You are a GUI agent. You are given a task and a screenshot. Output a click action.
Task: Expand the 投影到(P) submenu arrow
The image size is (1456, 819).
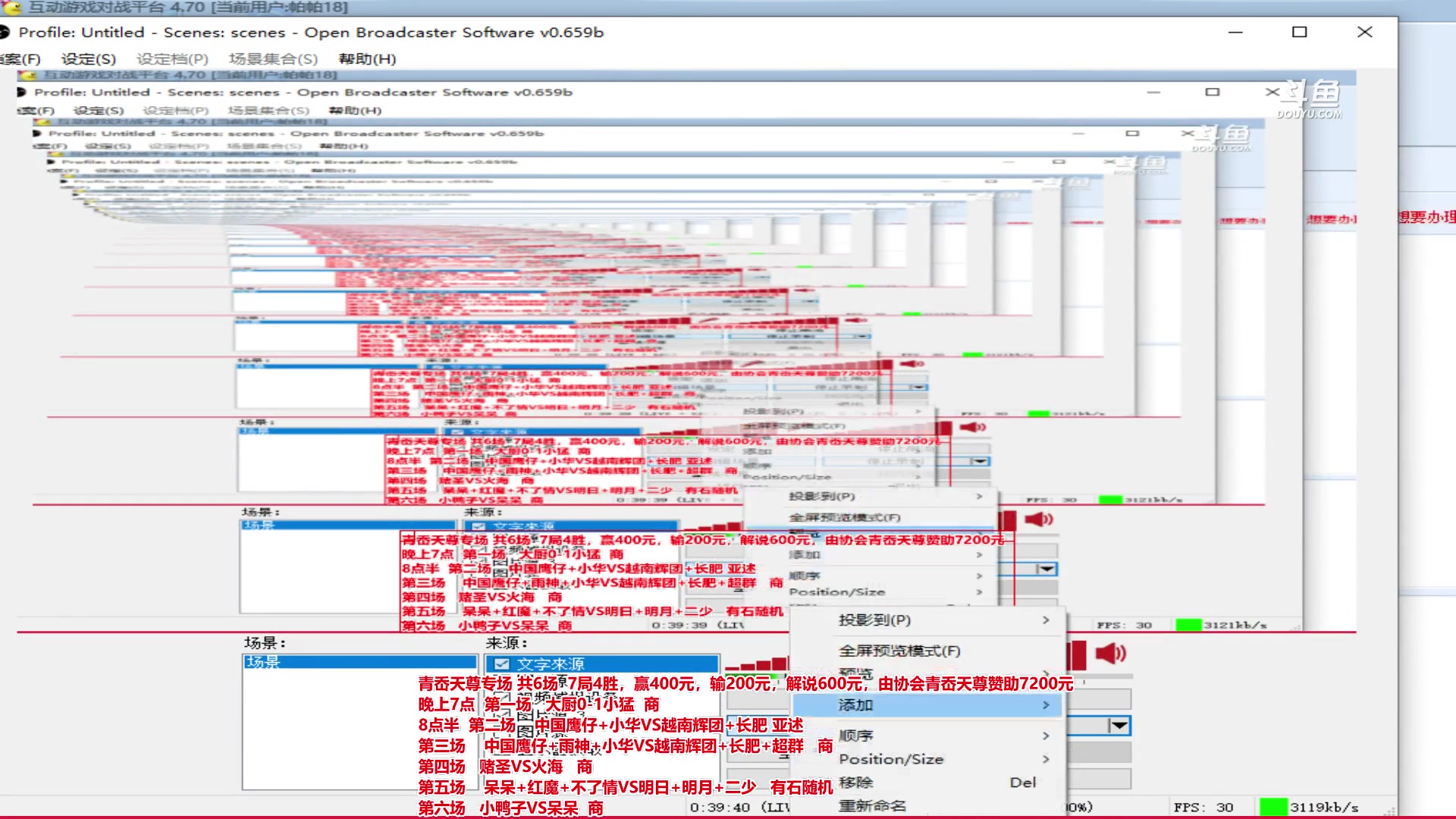click(1046, 620)
